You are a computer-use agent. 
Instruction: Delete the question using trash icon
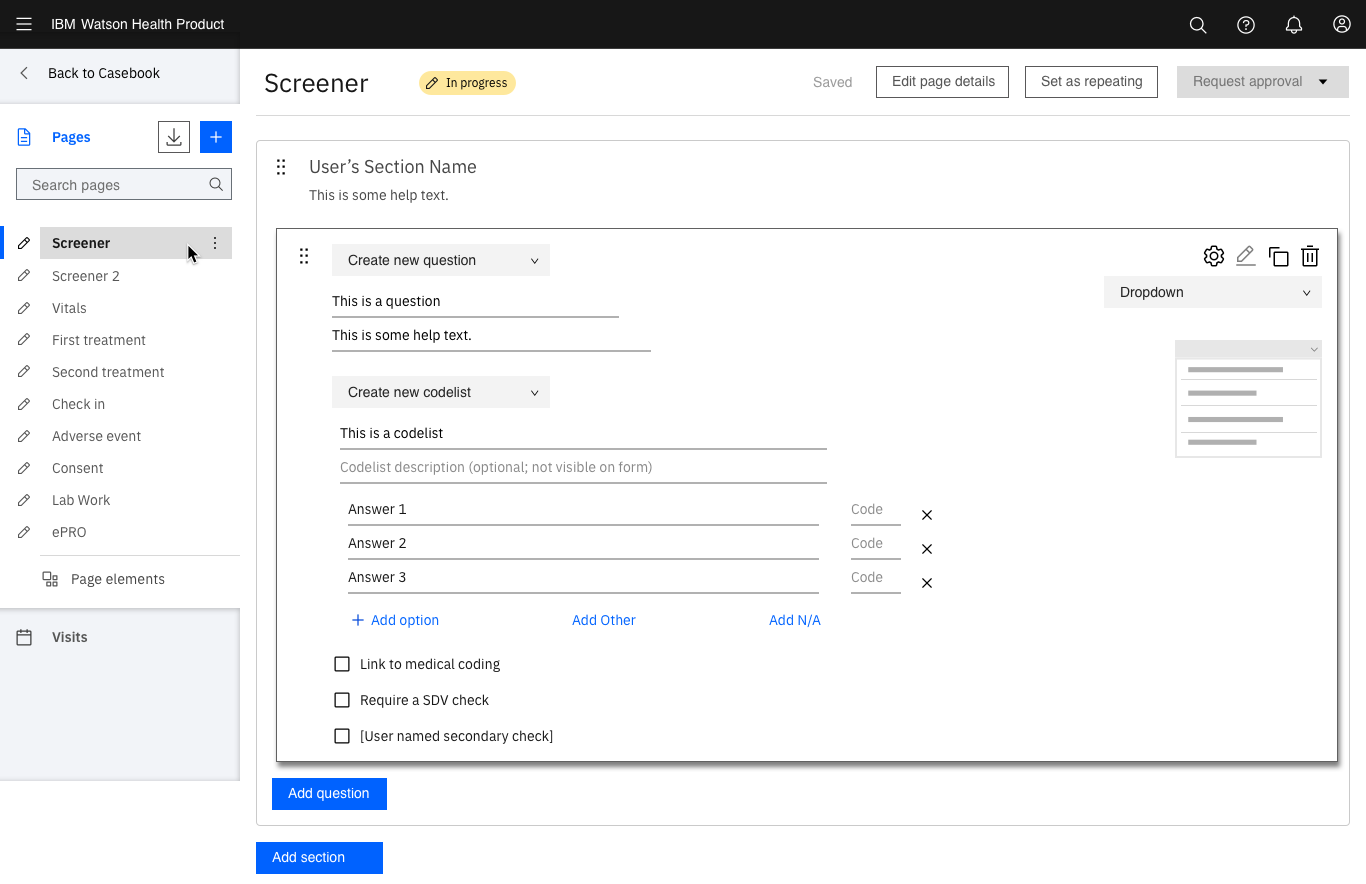click(1310, 257)
